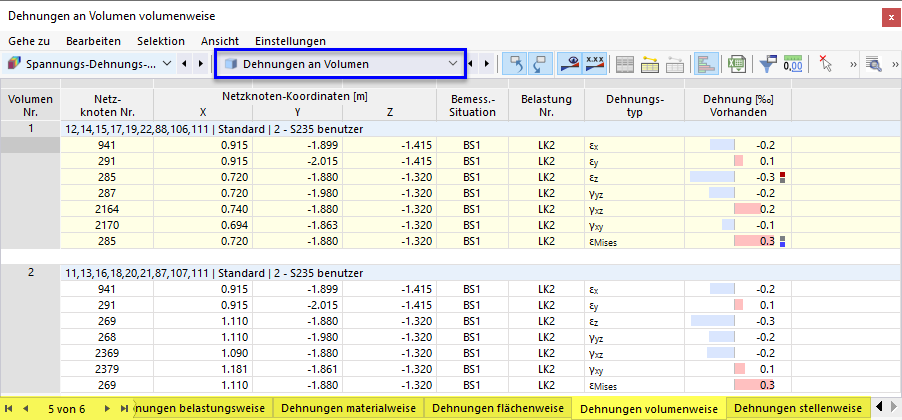The image size is (902, 420).
Task: Toggle the second selection sync arrow button
Action: 540,63
